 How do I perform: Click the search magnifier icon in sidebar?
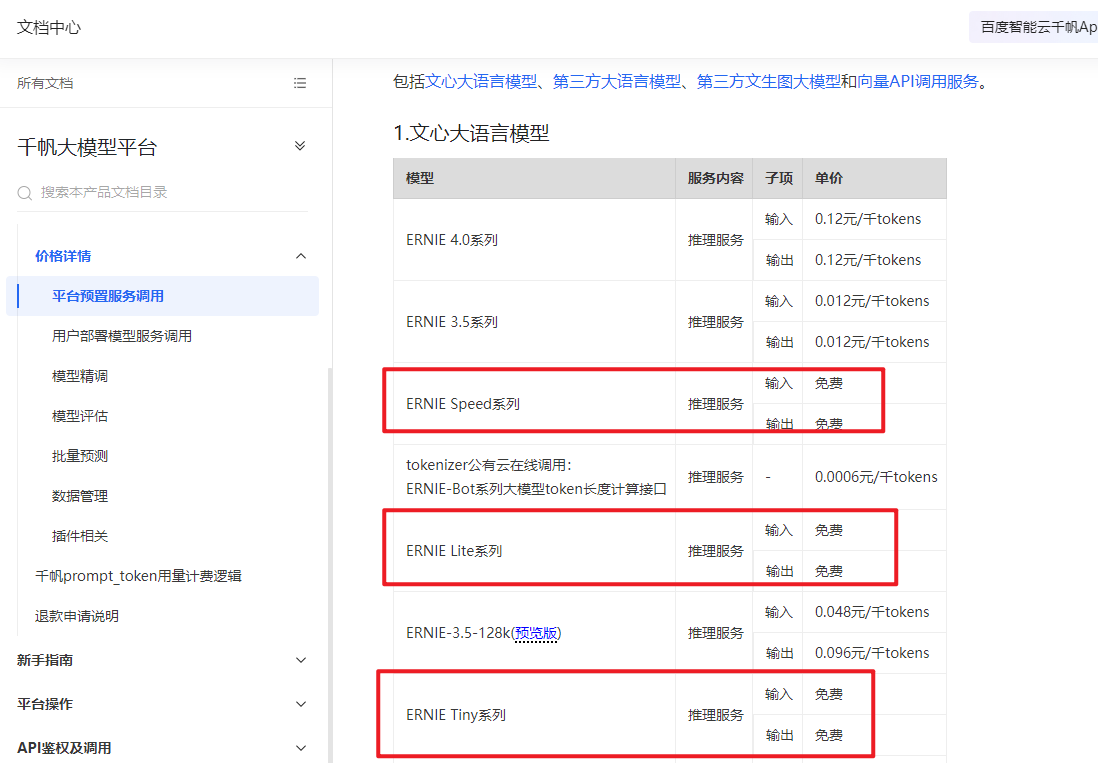pyautogui.click(x=25, y=192)
